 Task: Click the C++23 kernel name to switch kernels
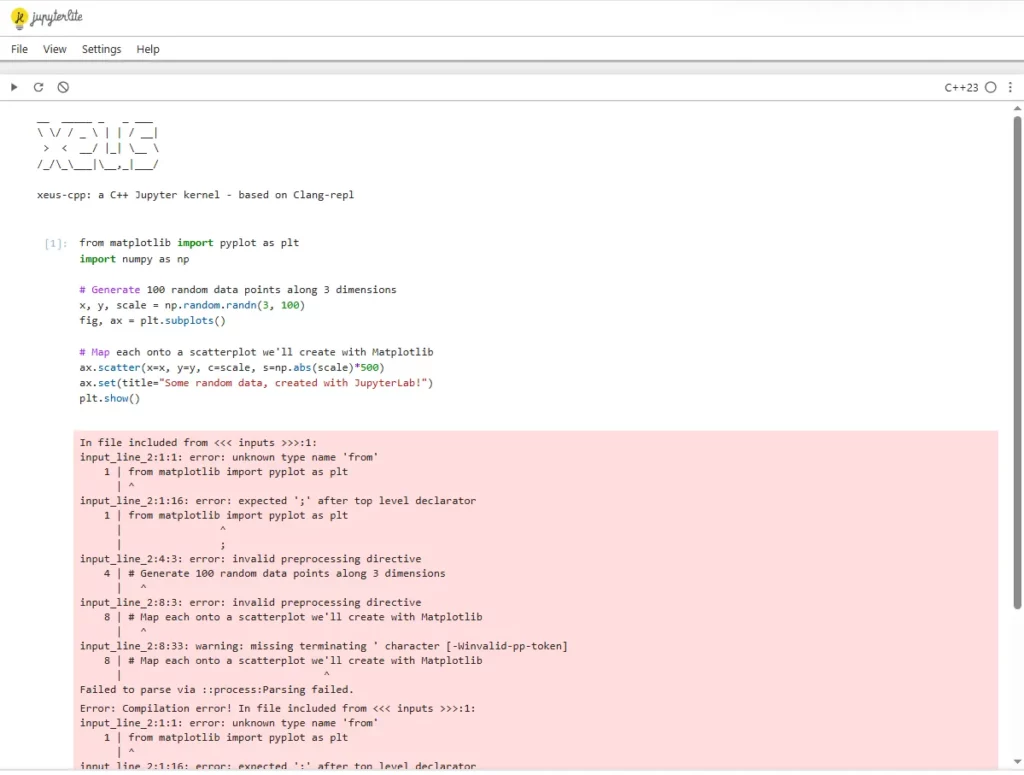pos(963,87)
